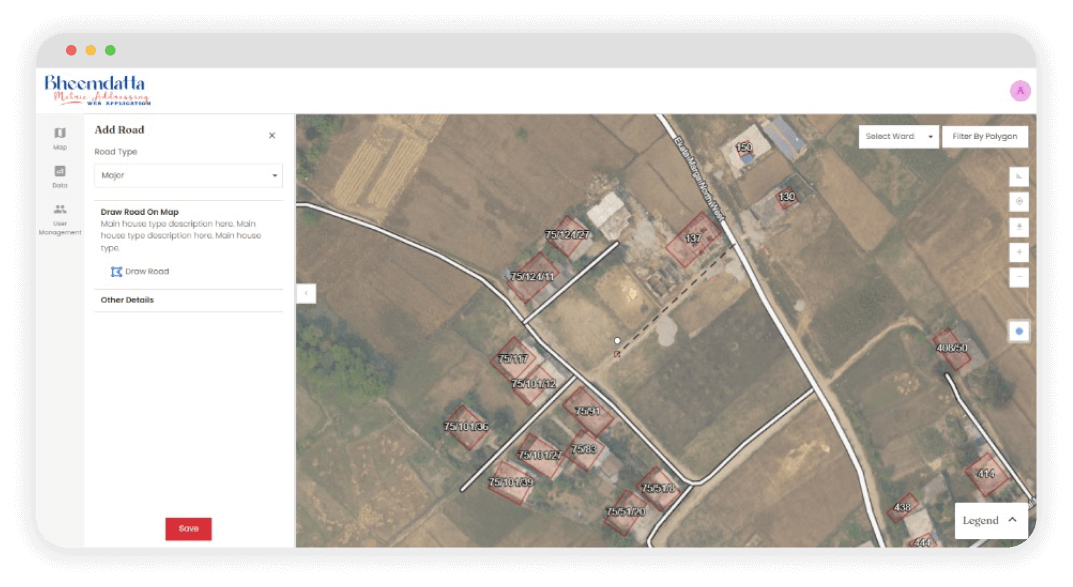
Task: Close the Add Road panel
Action: point(272,135)
